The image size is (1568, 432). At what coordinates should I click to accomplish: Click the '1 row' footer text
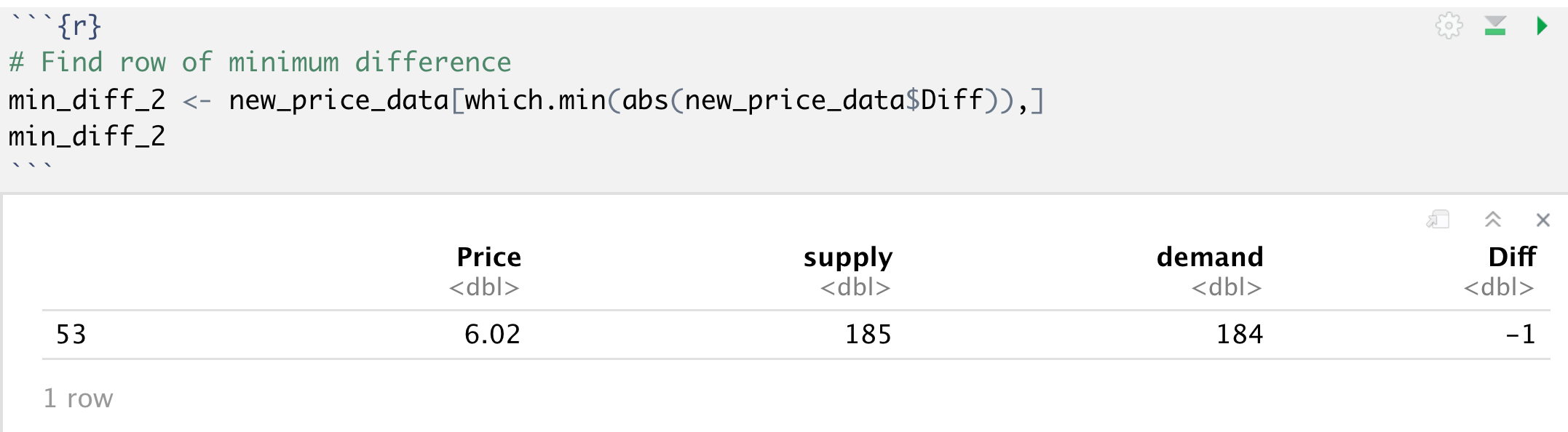point(79,399)
